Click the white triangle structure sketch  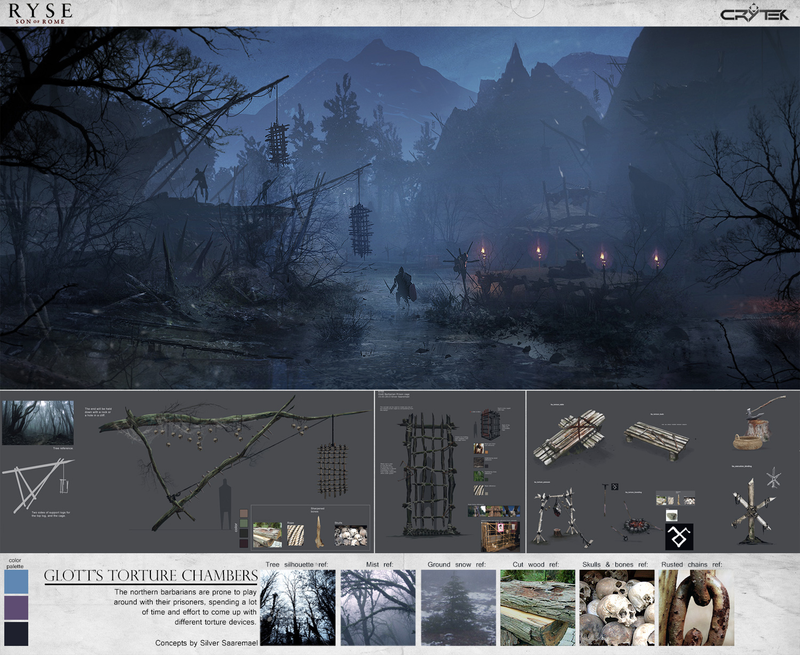click(37, 485)
